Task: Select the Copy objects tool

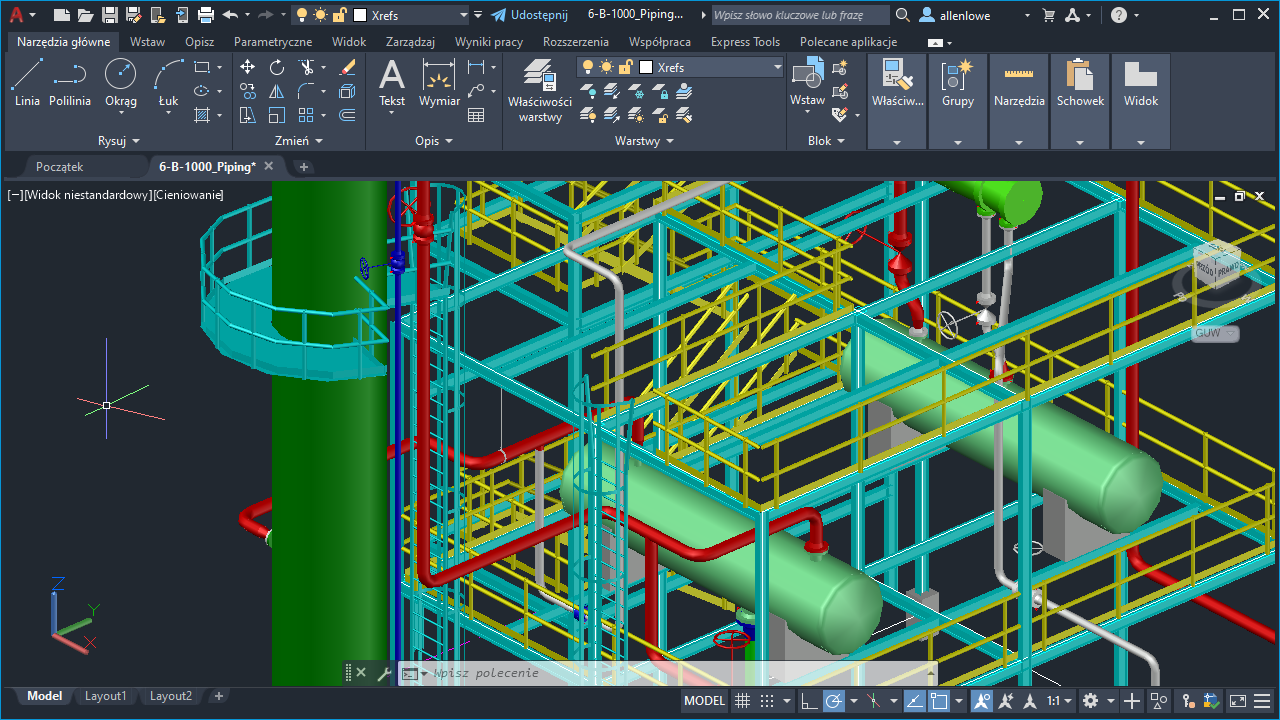Action: click(248, 91)
